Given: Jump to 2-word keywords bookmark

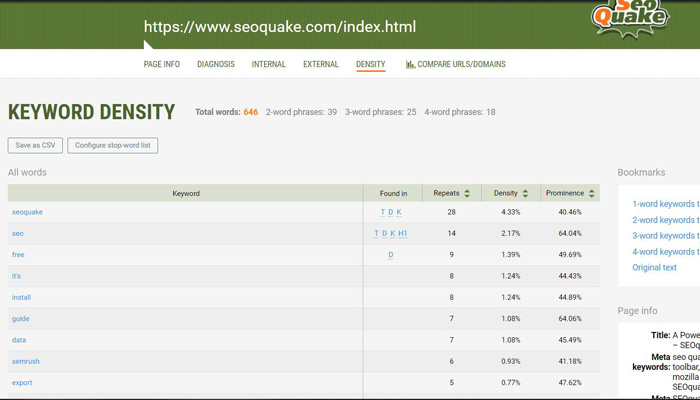Looking at the screenshot, I should [666, 220].
